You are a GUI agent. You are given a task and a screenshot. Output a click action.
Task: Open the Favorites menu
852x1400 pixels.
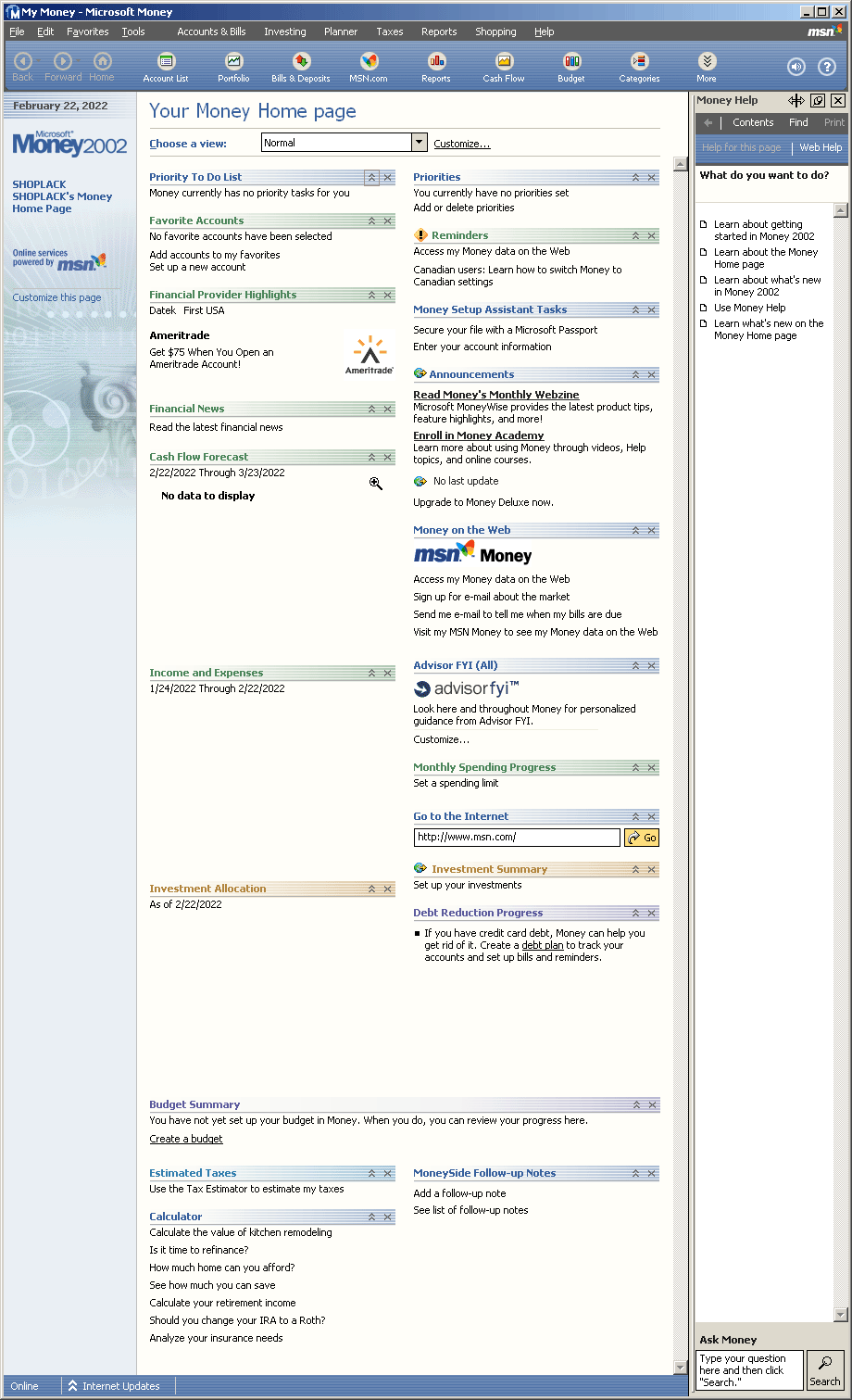pos(88,32)
